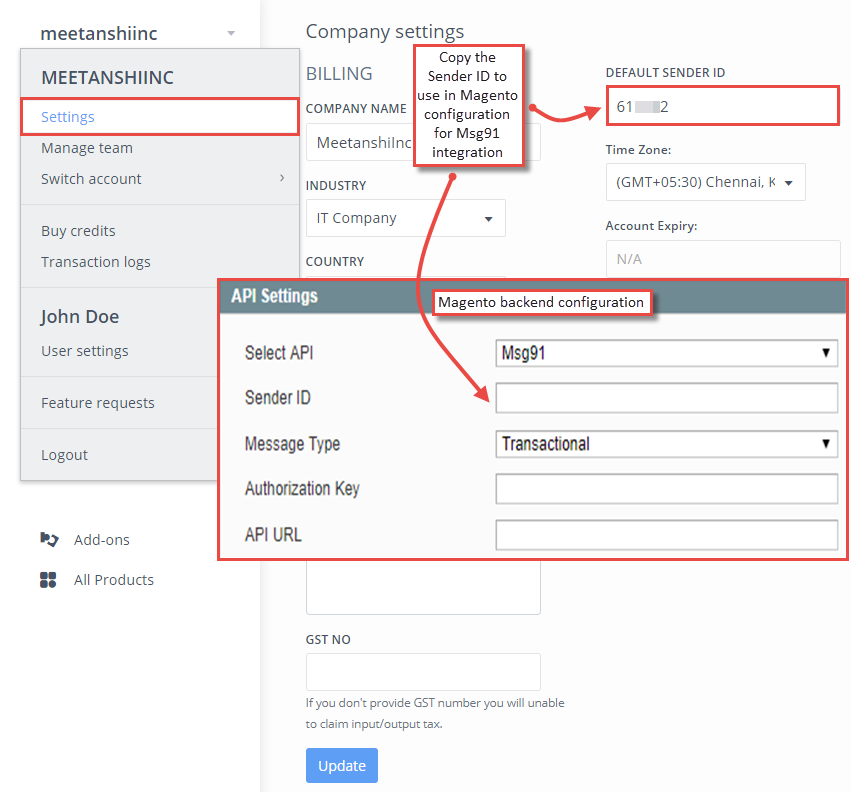Expand the meetanshiinc account dropdown arrow

coord(231,34)
